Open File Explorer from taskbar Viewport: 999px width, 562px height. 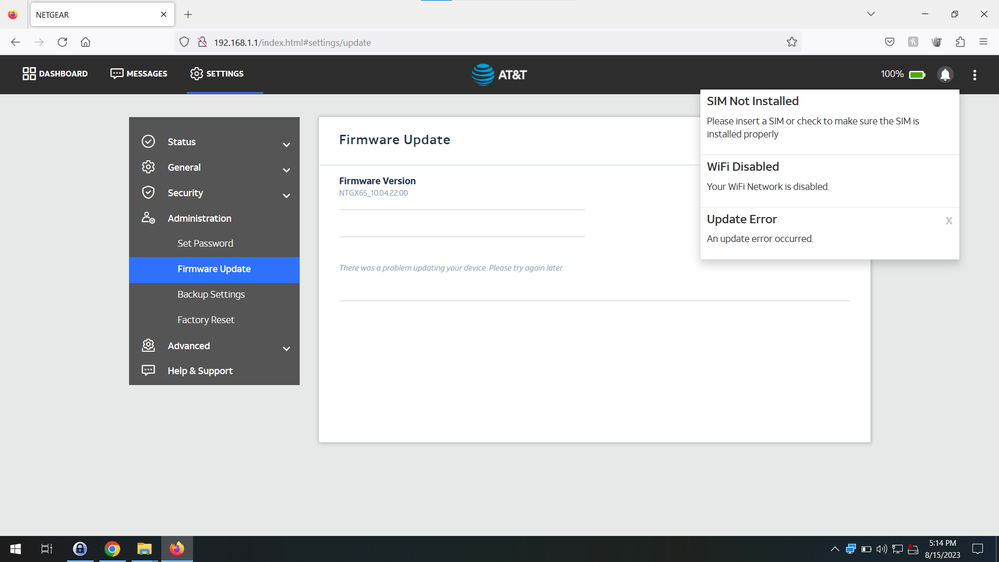tap(145, 549)
